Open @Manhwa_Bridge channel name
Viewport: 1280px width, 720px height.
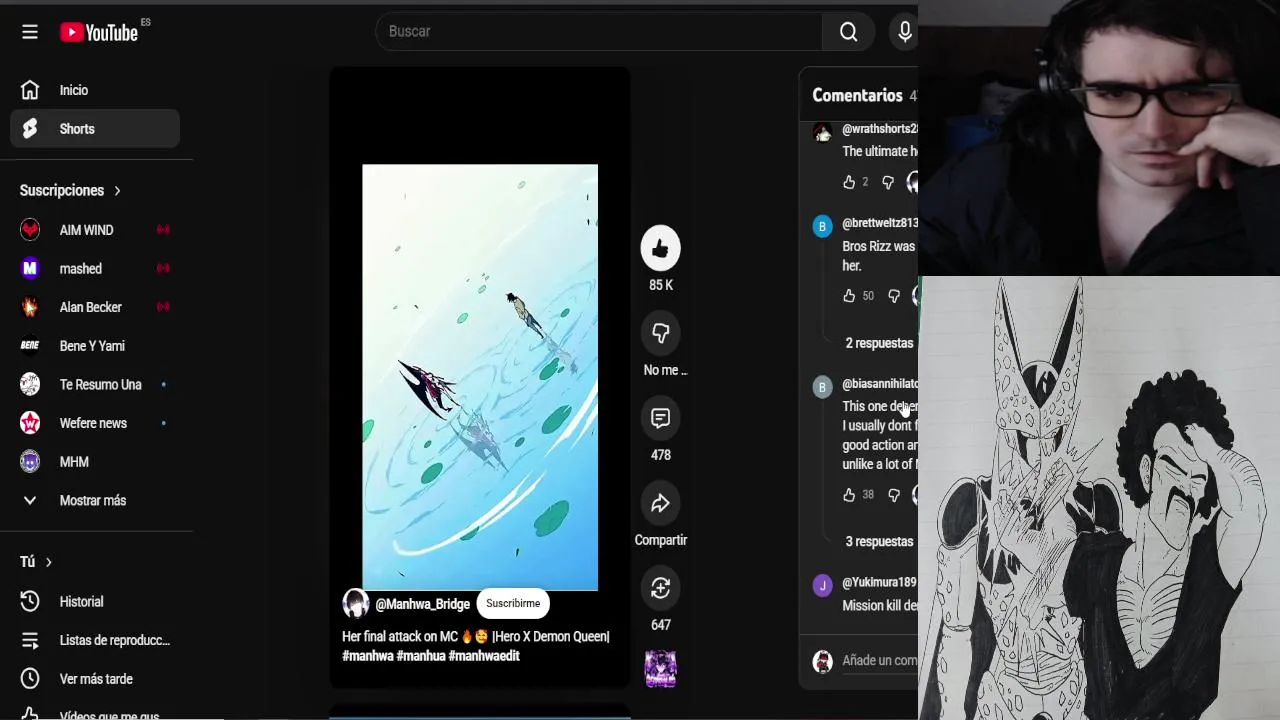click(422, 604)
